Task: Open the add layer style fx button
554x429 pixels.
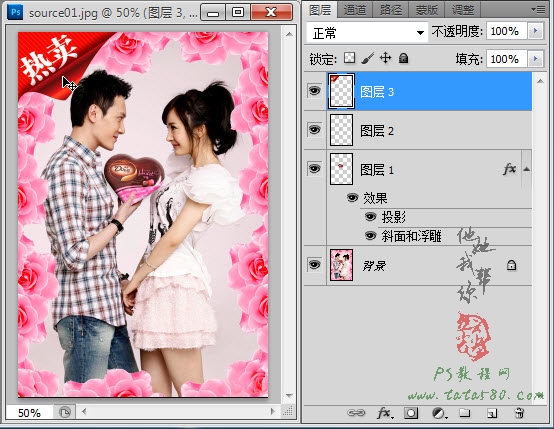Action: 385,413
